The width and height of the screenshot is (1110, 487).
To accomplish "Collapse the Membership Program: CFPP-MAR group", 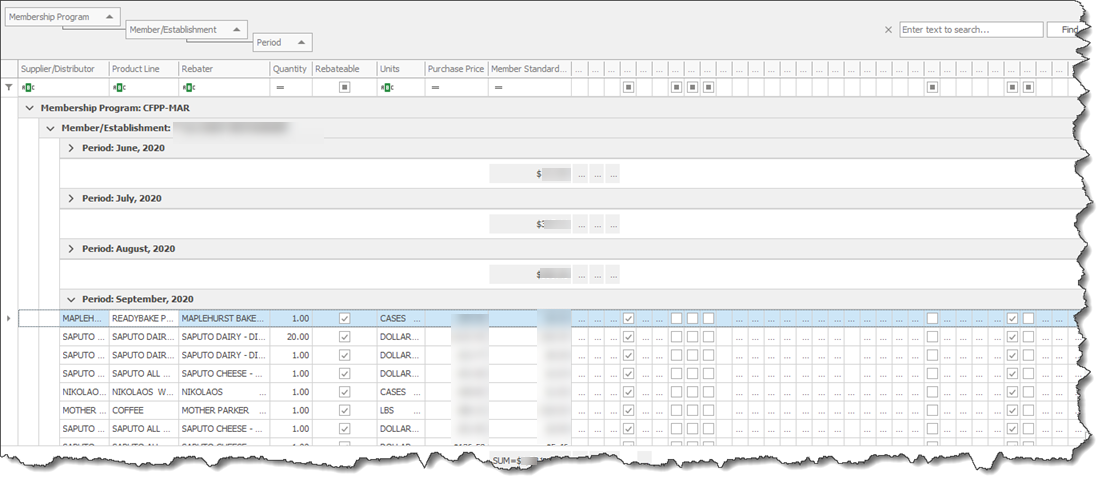I will click(x=30, y=107).
